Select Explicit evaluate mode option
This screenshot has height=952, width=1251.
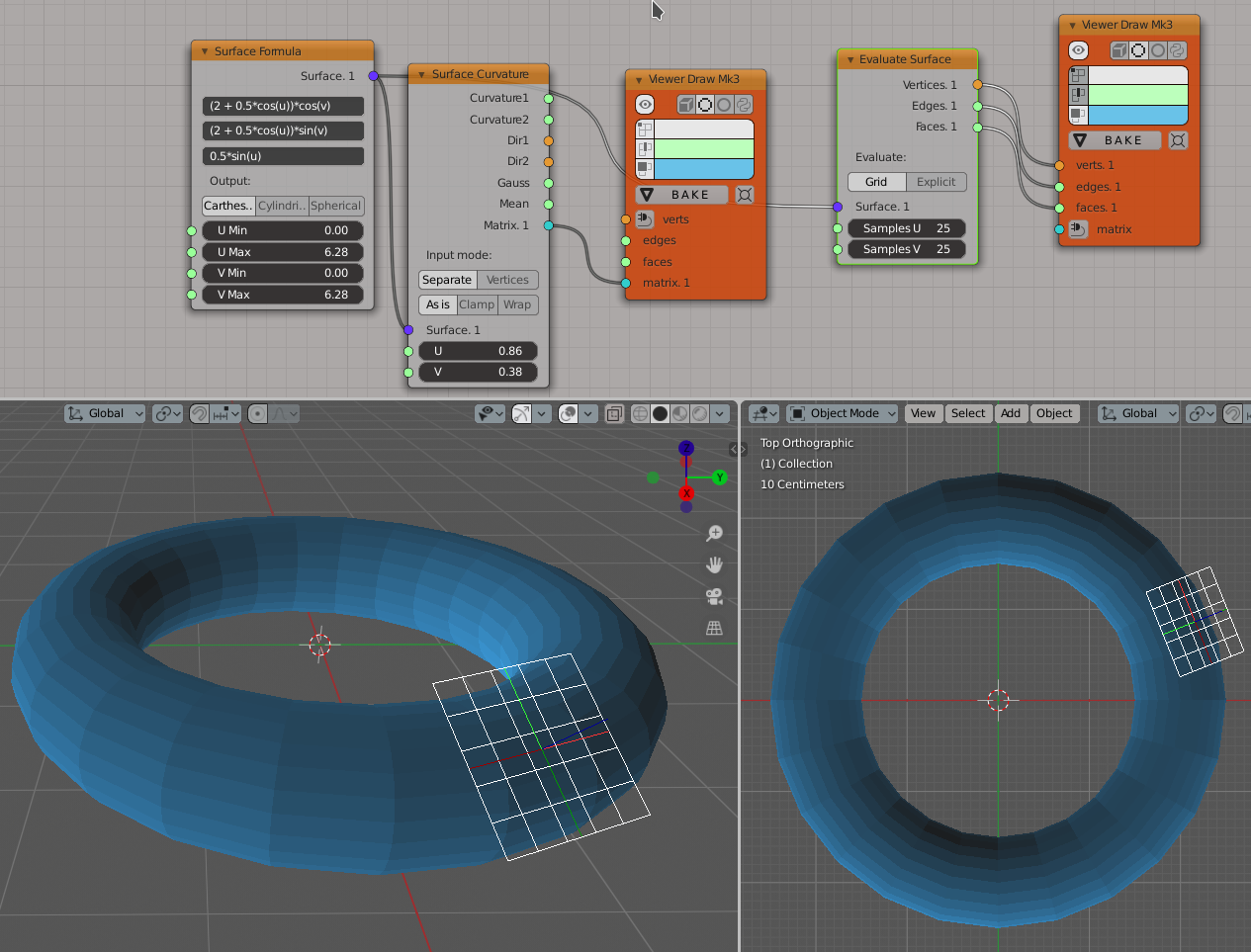point(936,182)
